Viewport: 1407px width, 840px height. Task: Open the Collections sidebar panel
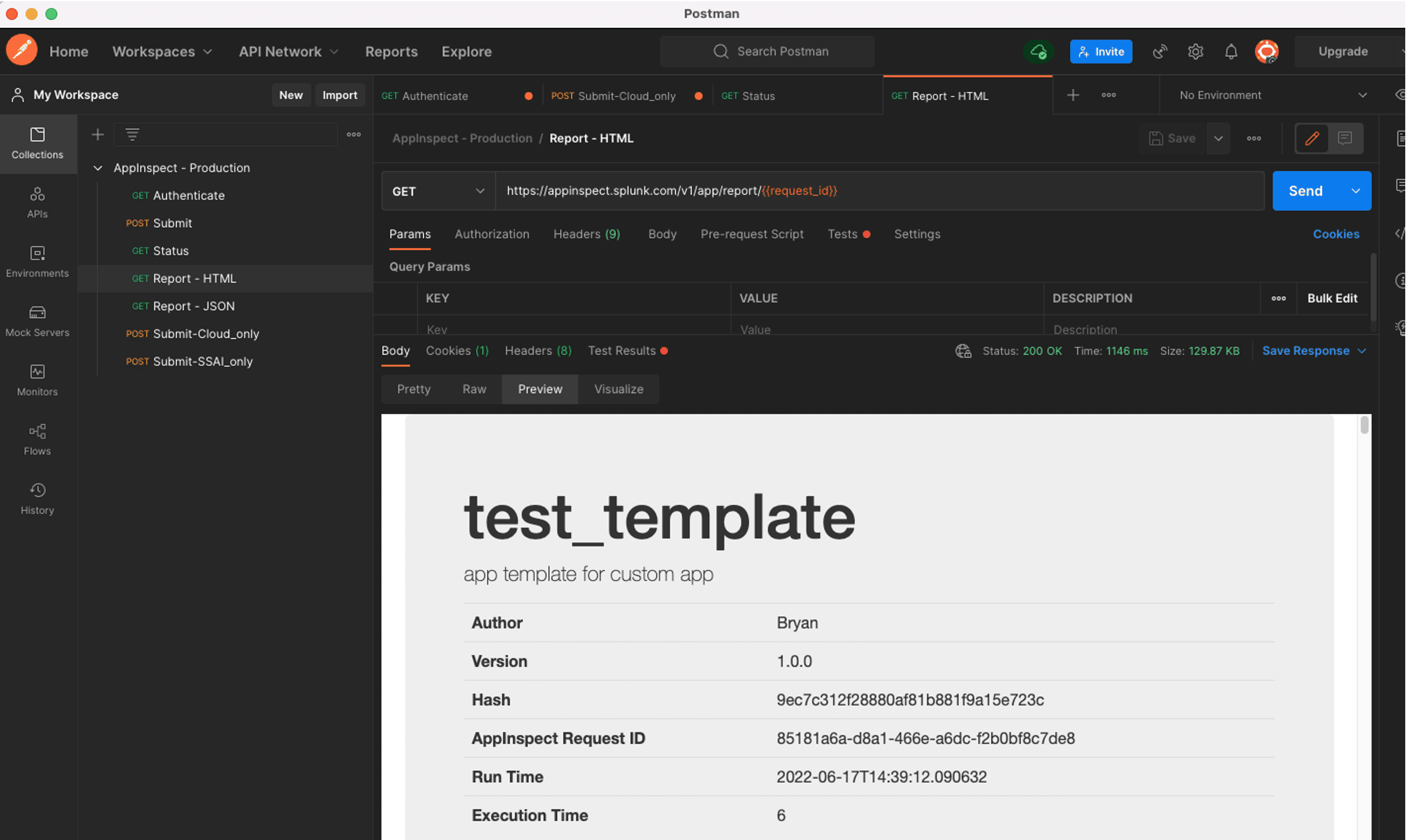pyautogui.click(x=37, y=144)
